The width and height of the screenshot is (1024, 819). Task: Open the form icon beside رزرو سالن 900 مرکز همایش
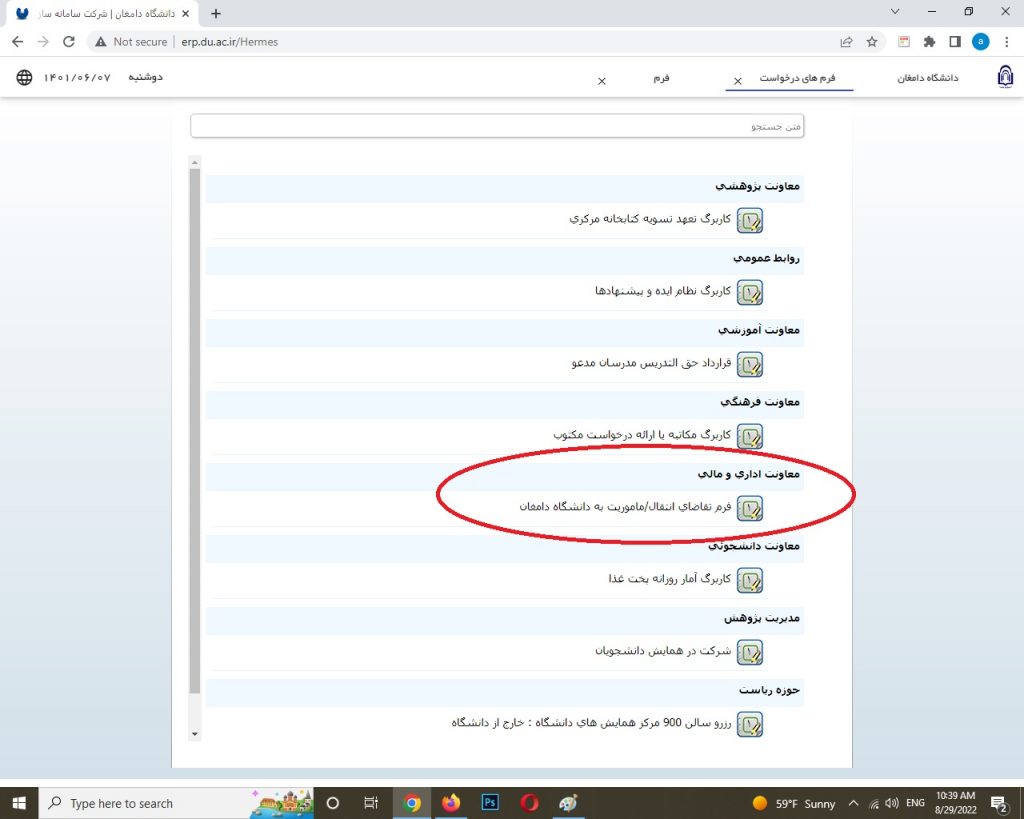(x=750, y=724)
